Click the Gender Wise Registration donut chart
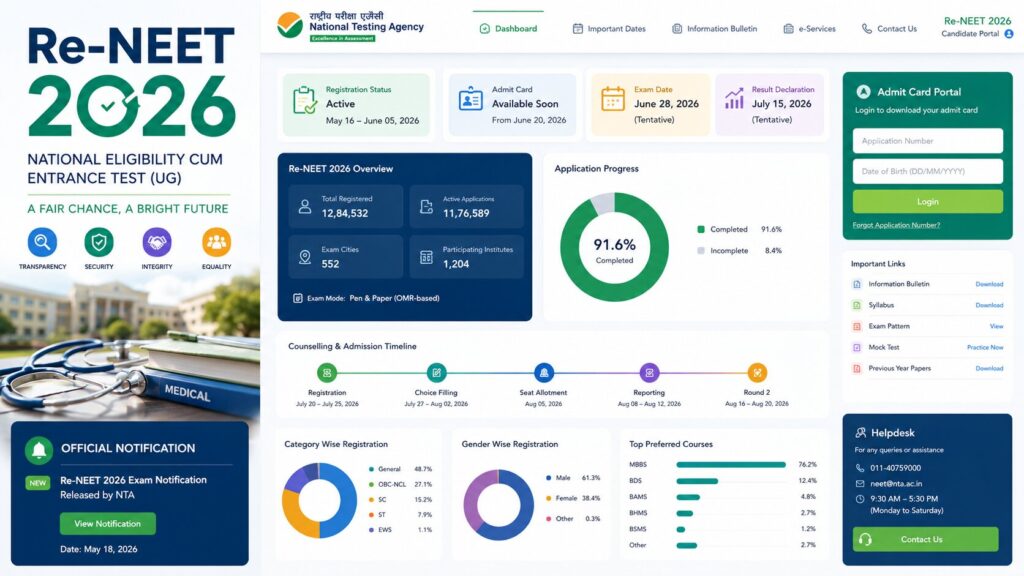The image size is (1024, 576). [498, 505]
